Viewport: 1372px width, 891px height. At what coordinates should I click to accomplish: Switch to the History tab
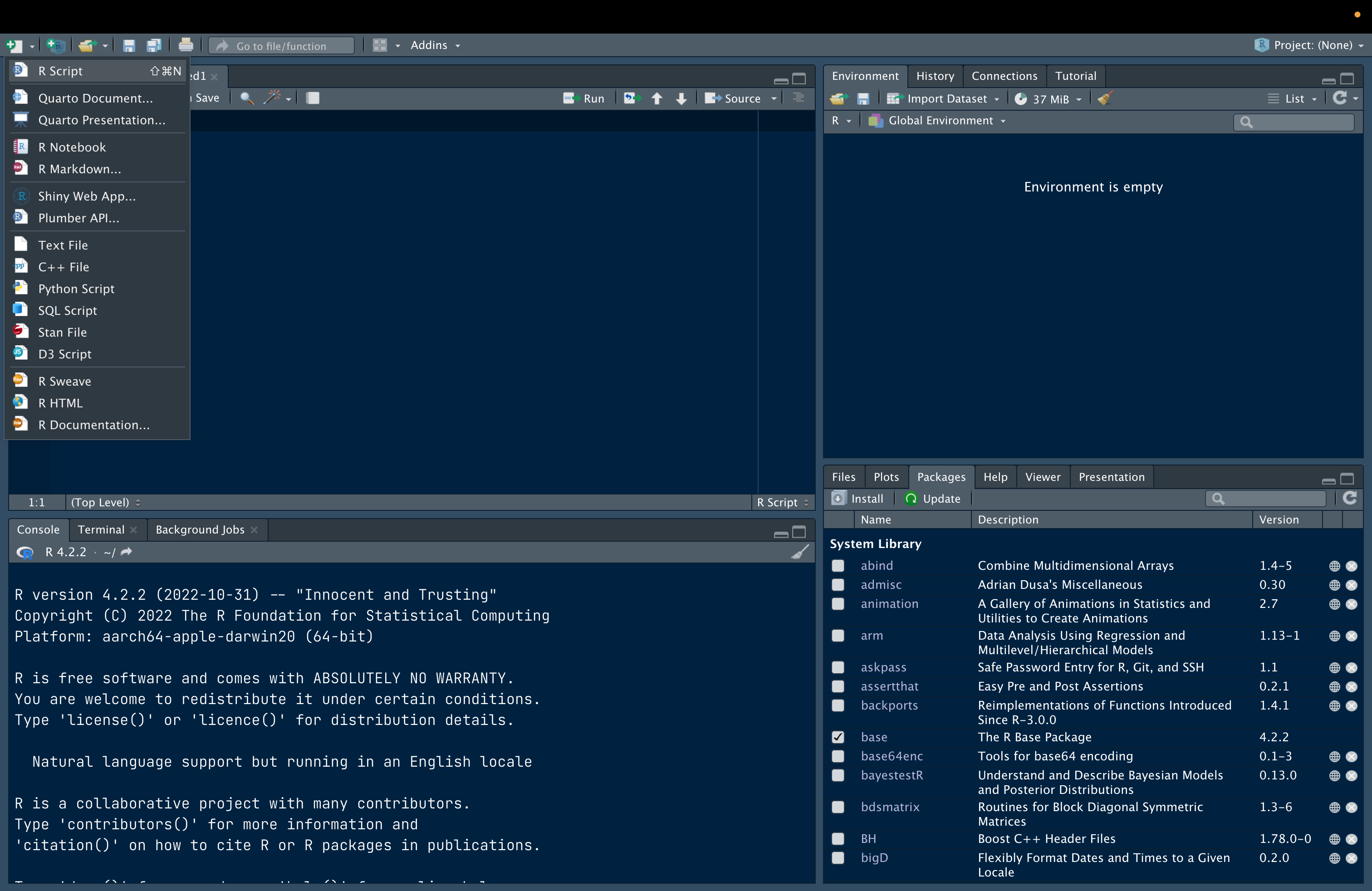935,76
